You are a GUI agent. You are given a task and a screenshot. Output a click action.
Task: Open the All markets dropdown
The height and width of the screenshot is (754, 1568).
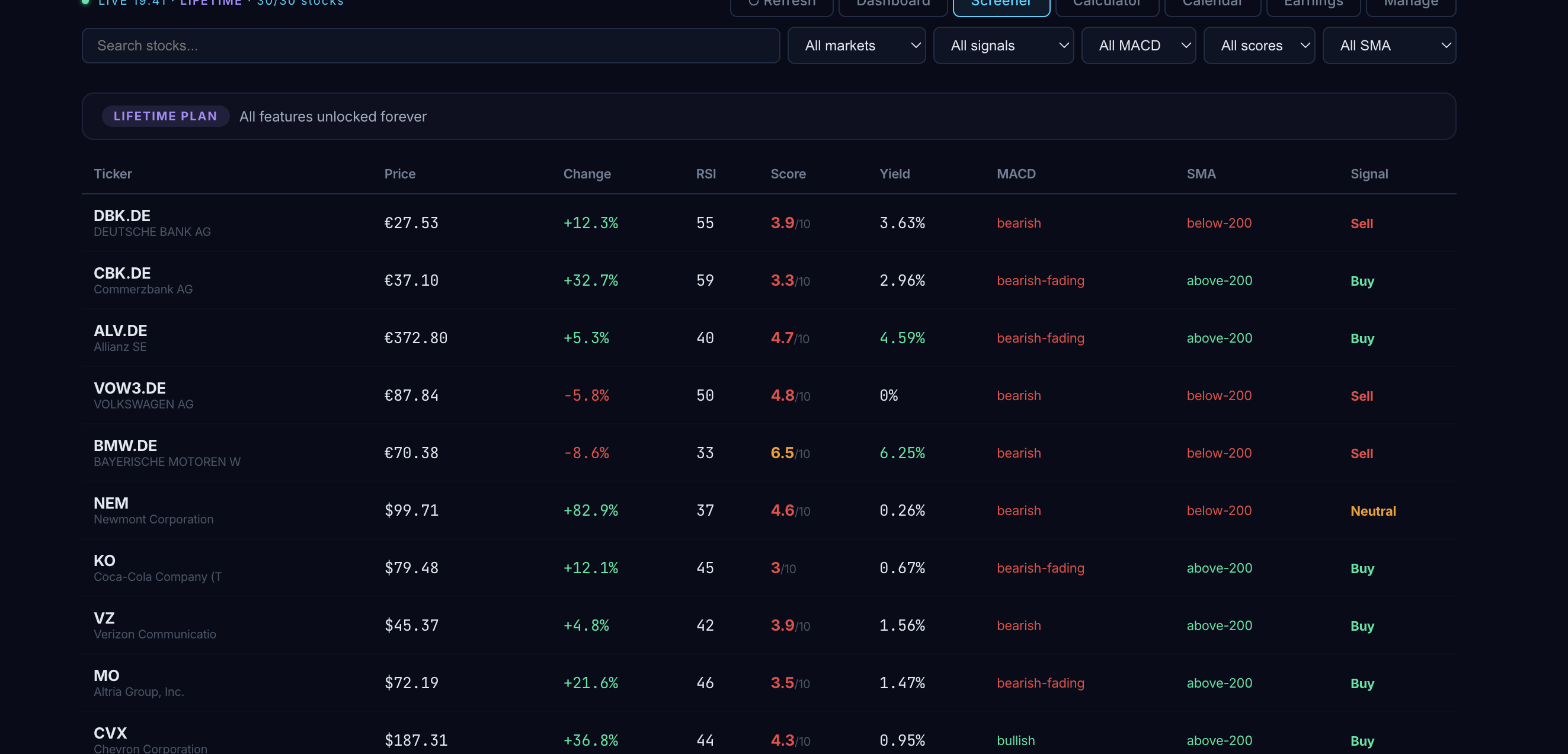[x=856, y=46]
